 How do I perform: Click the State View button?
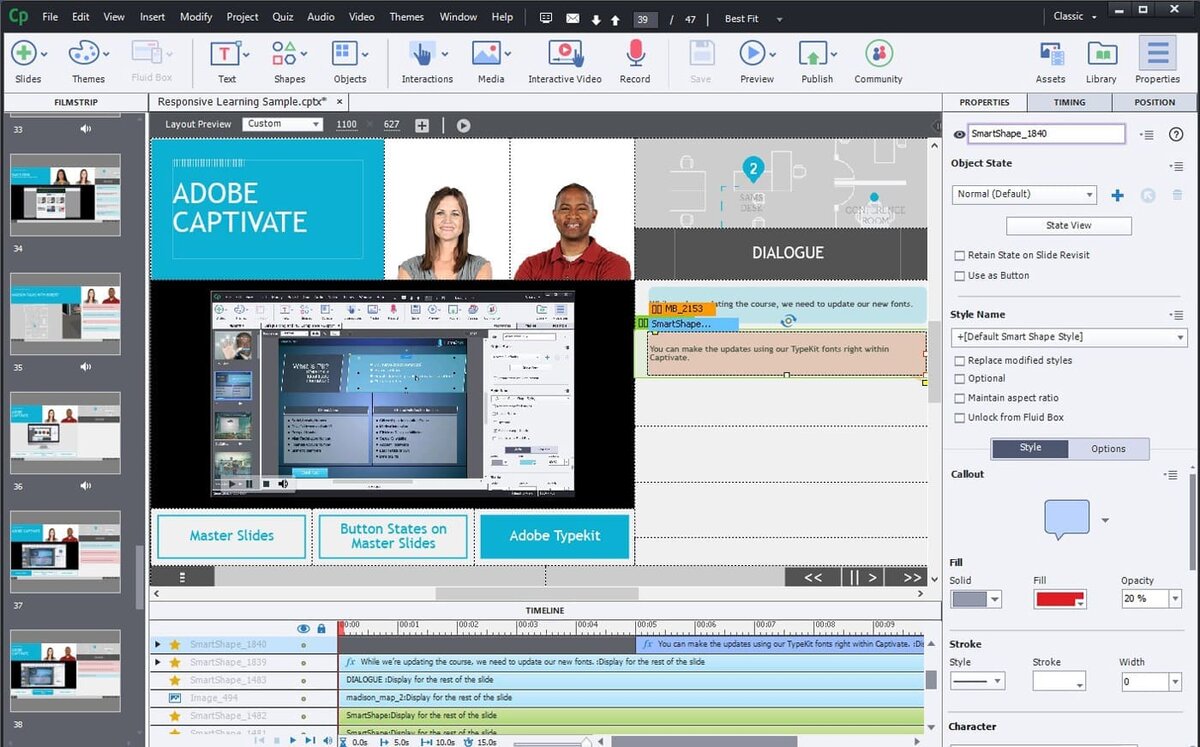coord(1068,226)
